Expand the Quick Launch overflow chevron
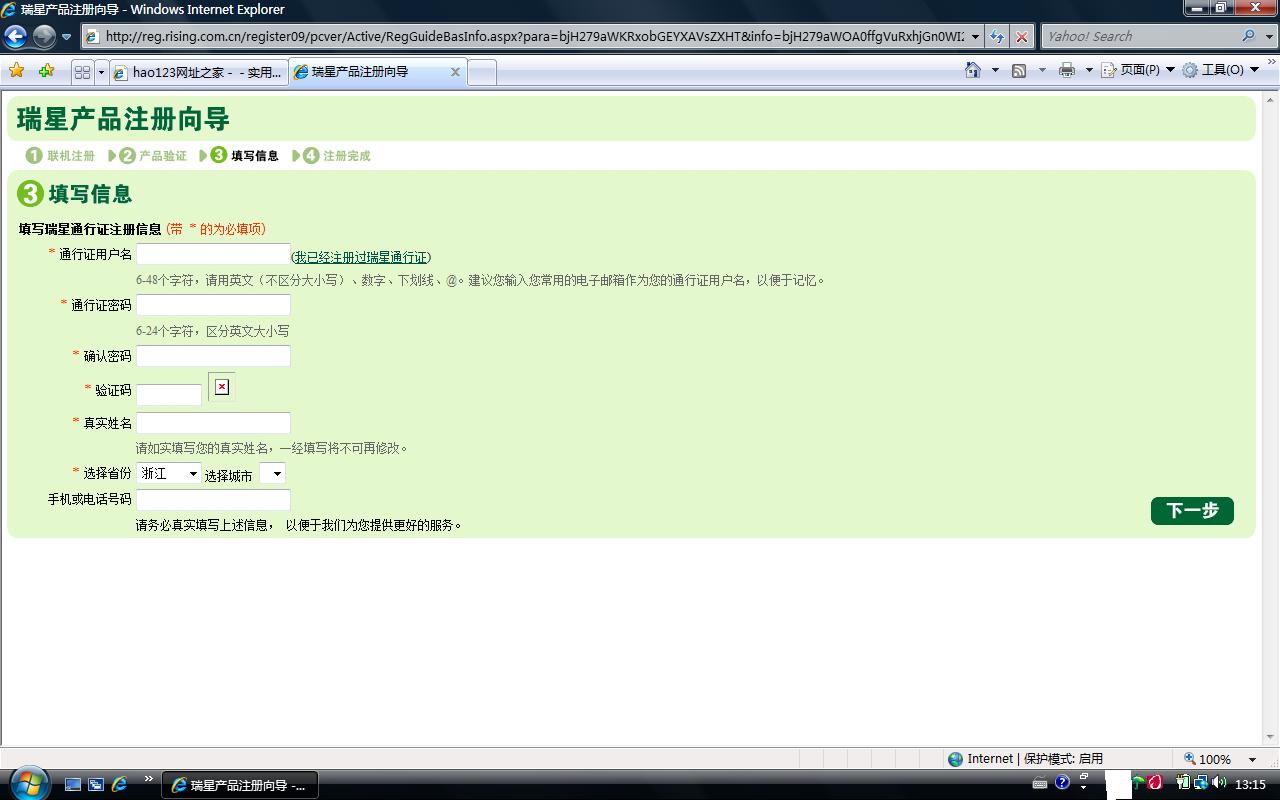Image resolution: width=1280 pixels, height=800 pixels. click(x=149, y=779)
